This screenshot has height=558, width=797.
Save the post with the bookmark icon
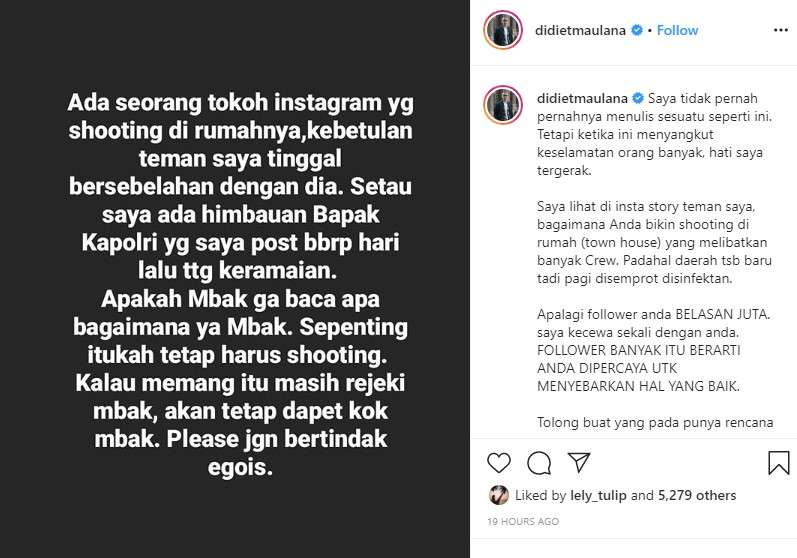point(778,462)
